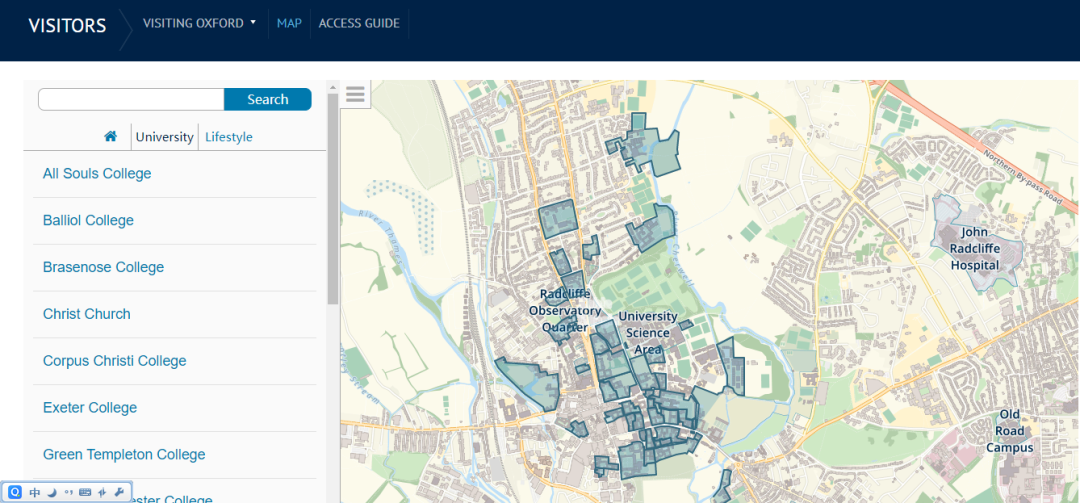Click the blue Q input method logo
1080x503 pixels.
[x=15, y=492]
